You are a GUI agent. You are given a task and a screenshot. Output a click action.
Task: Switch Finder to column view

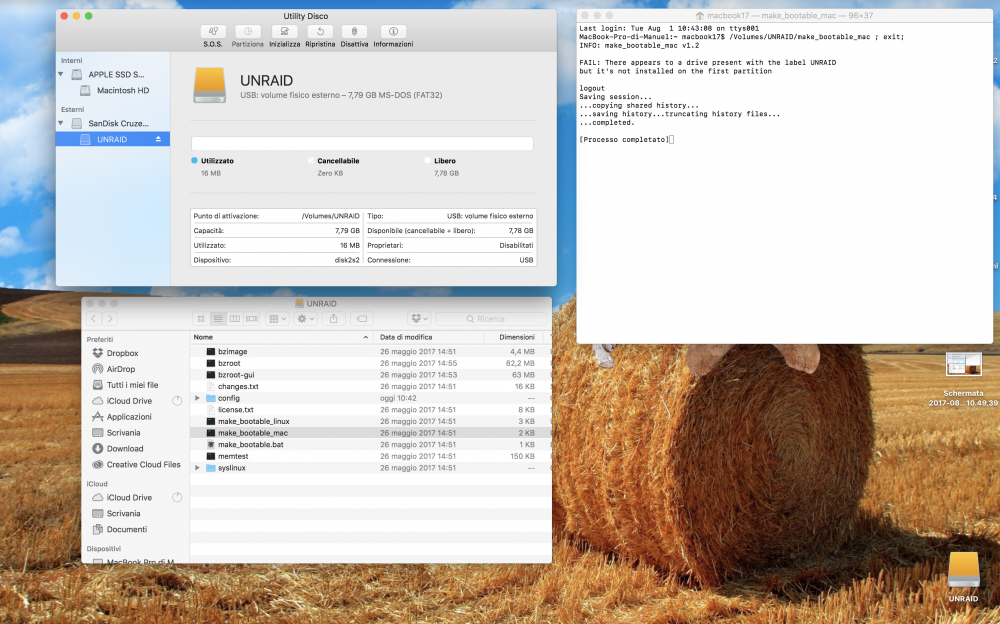point(235,318)
